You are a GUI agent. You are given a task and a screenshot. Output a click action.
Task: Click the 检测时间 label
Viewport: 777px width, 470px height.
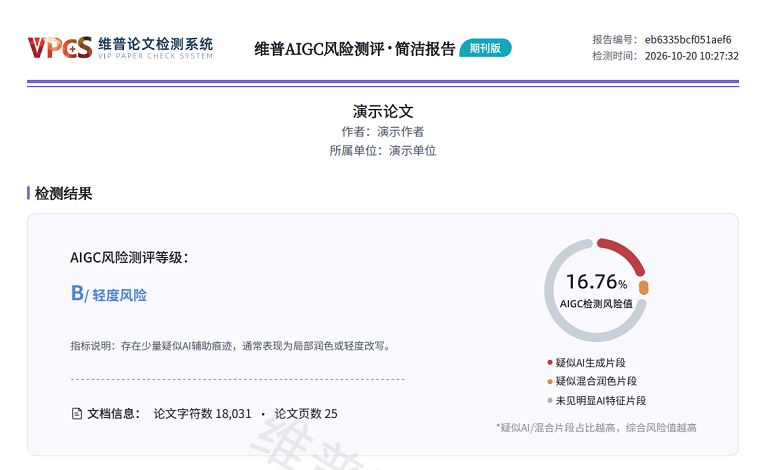tap(614, 56)
